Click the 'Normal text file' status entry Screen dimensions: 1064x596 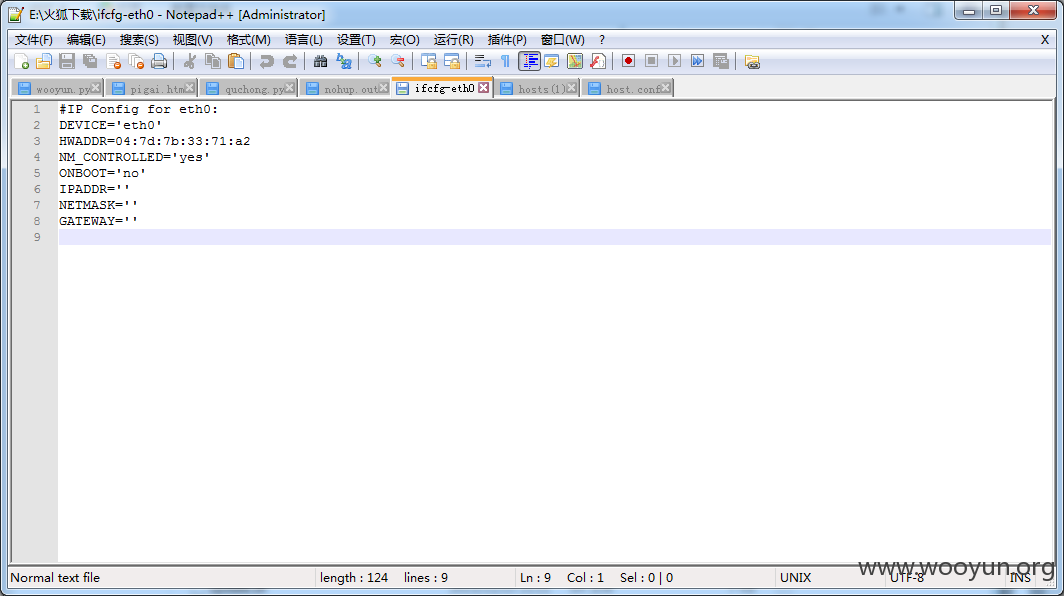coord(55,578)
